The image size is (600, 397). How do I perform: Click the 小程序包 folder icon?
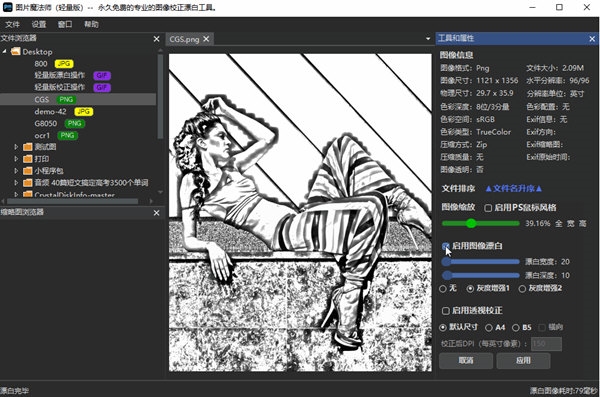point(28,170)
